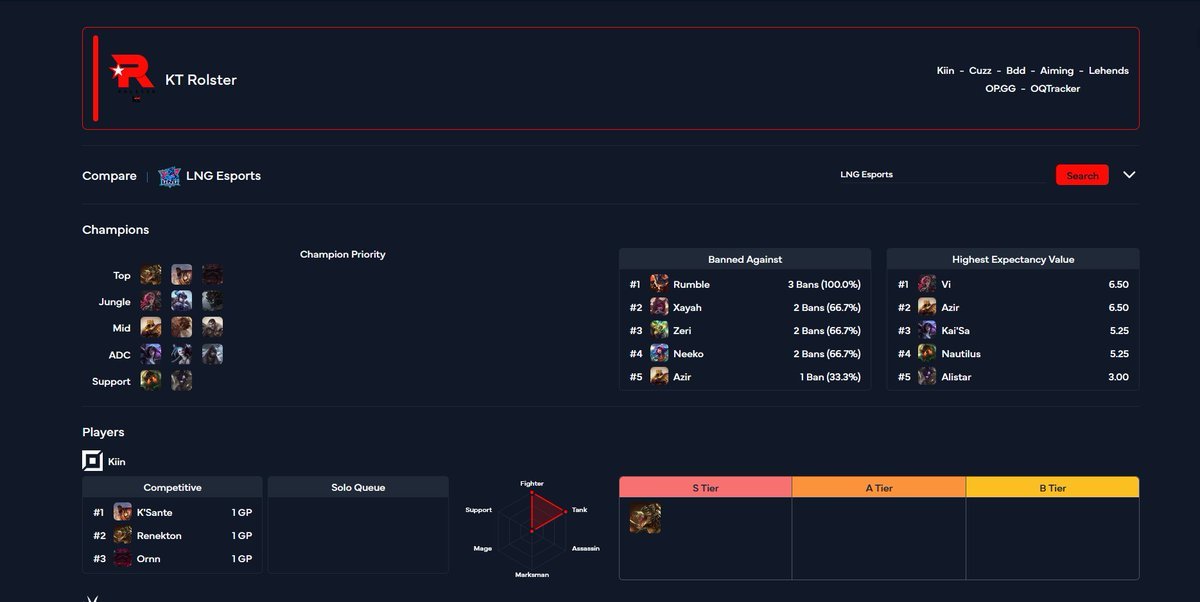Click the third champion icon in Mid row
1200x602 pixels.
point(212,327)
